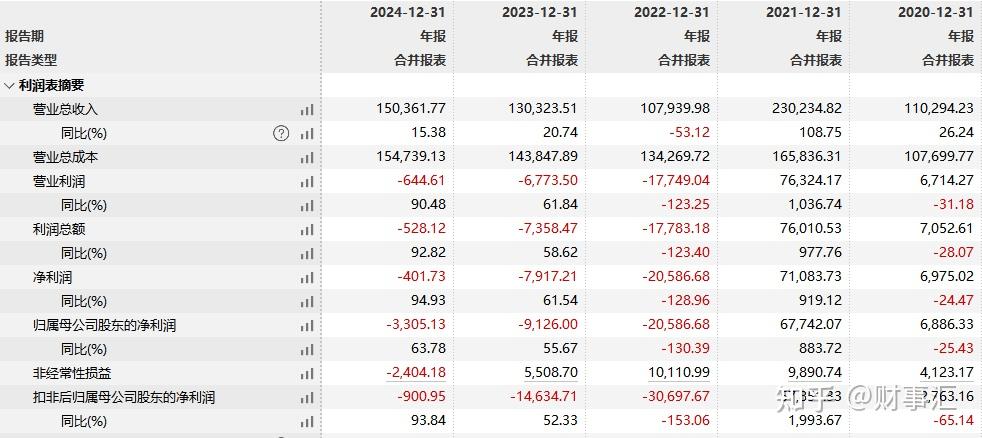Show chart for 非经常性损益 row

point(306,374)
